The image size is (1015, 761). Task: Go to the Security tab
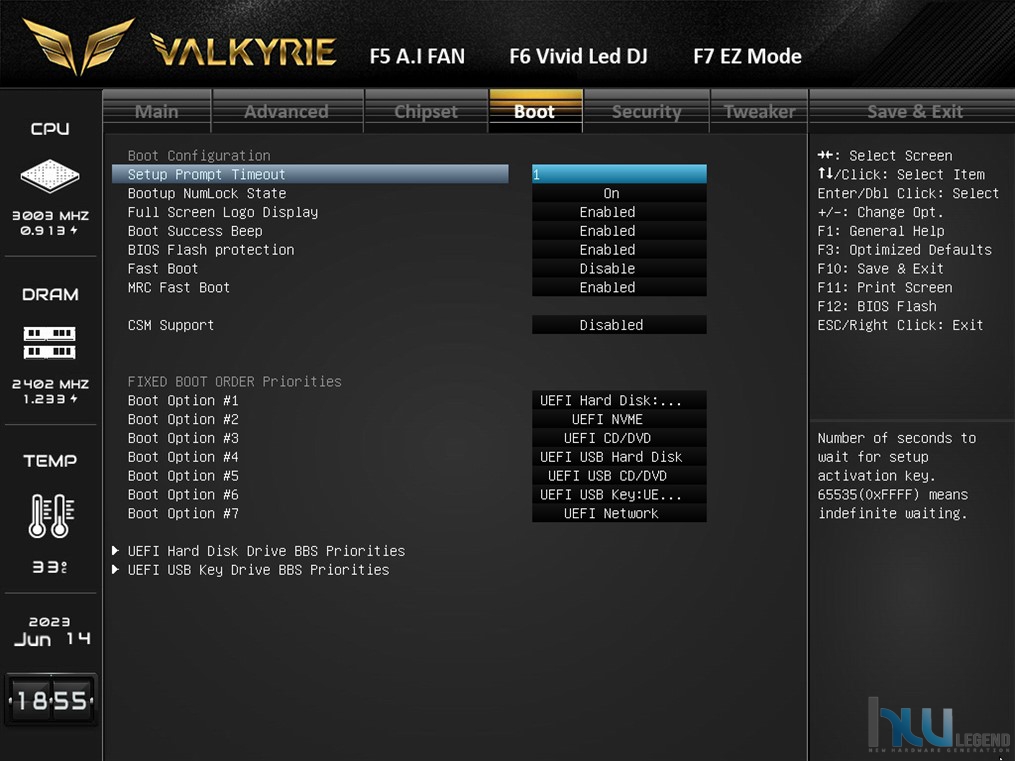coord(647,111)
